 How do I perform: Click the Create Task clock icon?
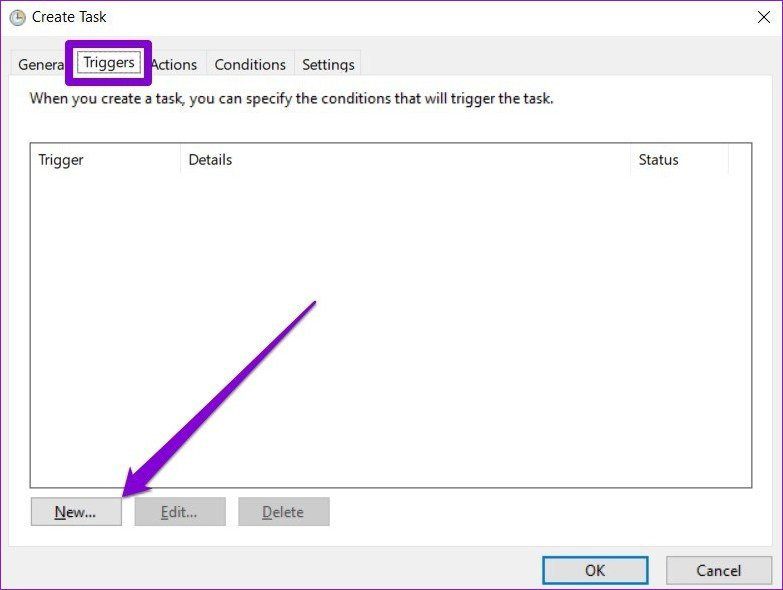[x=17, y=17]
